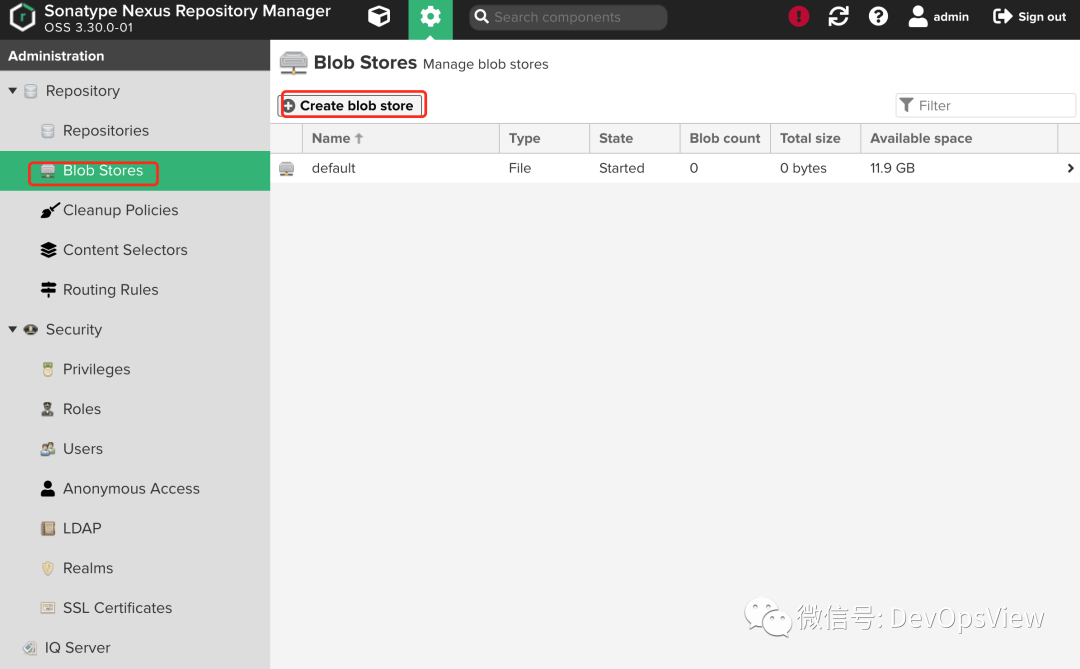The image size is (1080, 669).
Task: Sort by the State column header
Action: tap(634, 138)
